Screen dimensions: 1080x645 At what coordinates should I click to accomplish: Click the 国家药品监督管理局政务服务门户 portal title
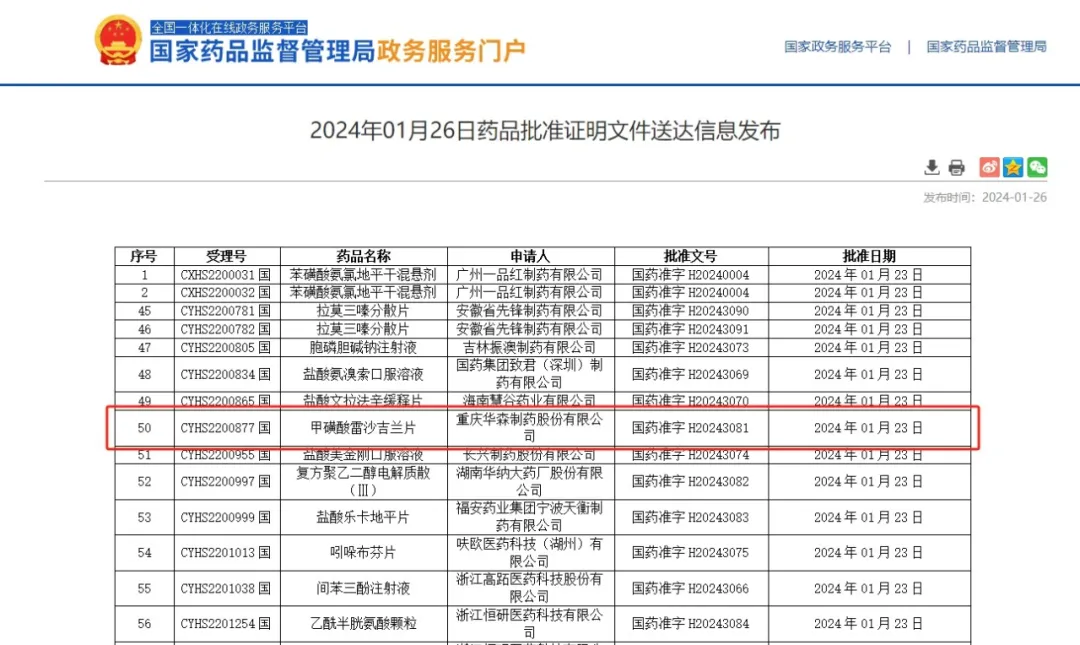(x=338, y=51)
